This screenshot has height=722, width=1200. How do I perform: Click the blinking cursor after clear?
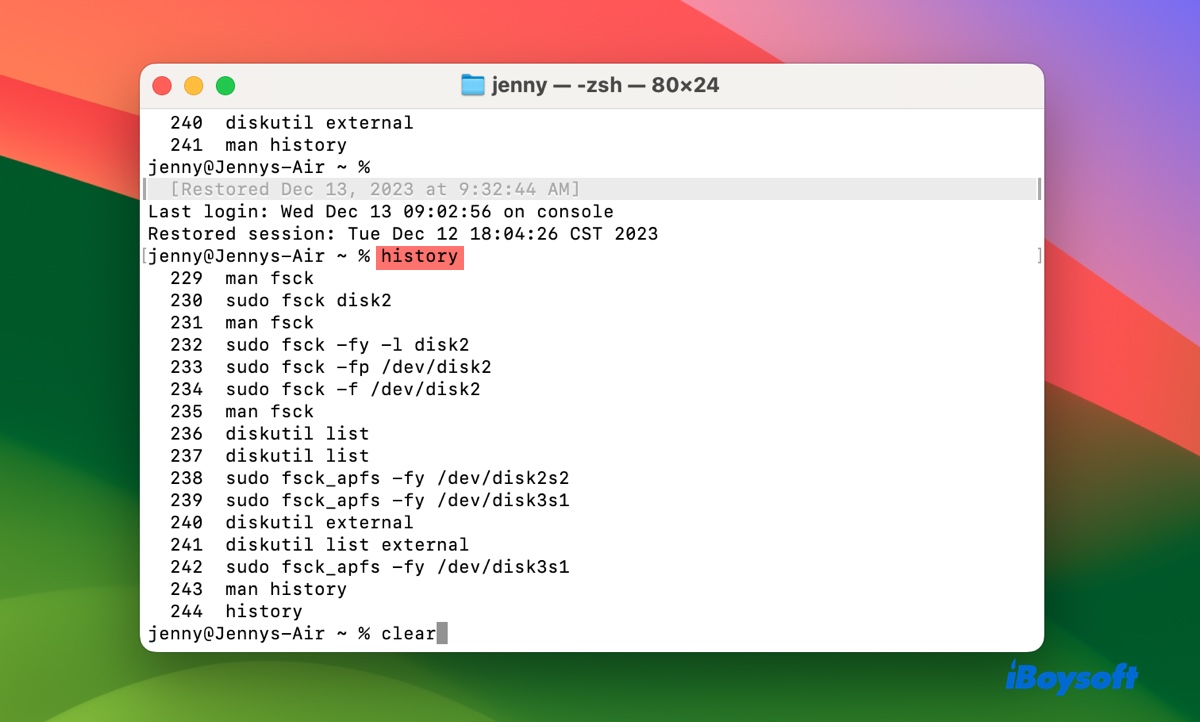[442, 632]
